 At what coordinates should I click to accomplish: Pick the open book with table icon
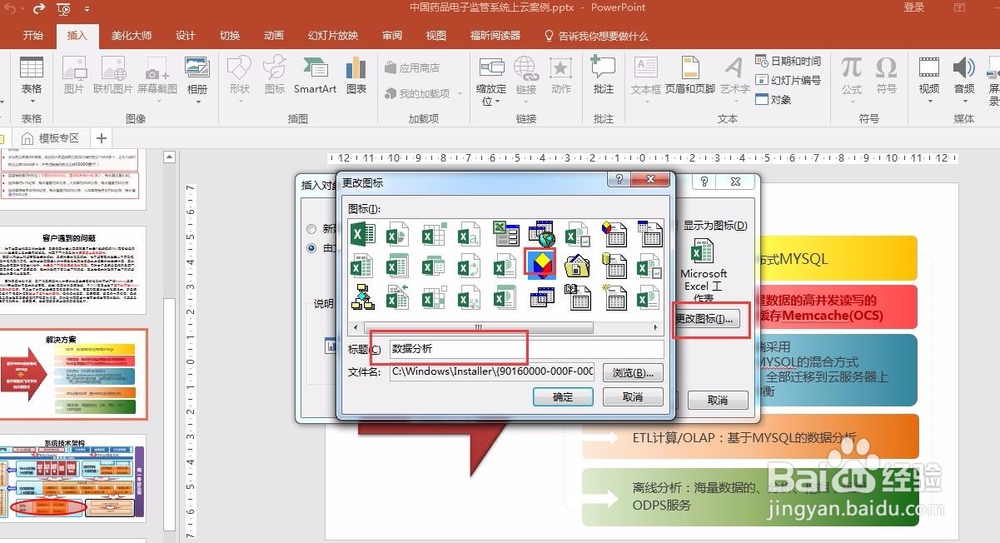tap(578, 297)
